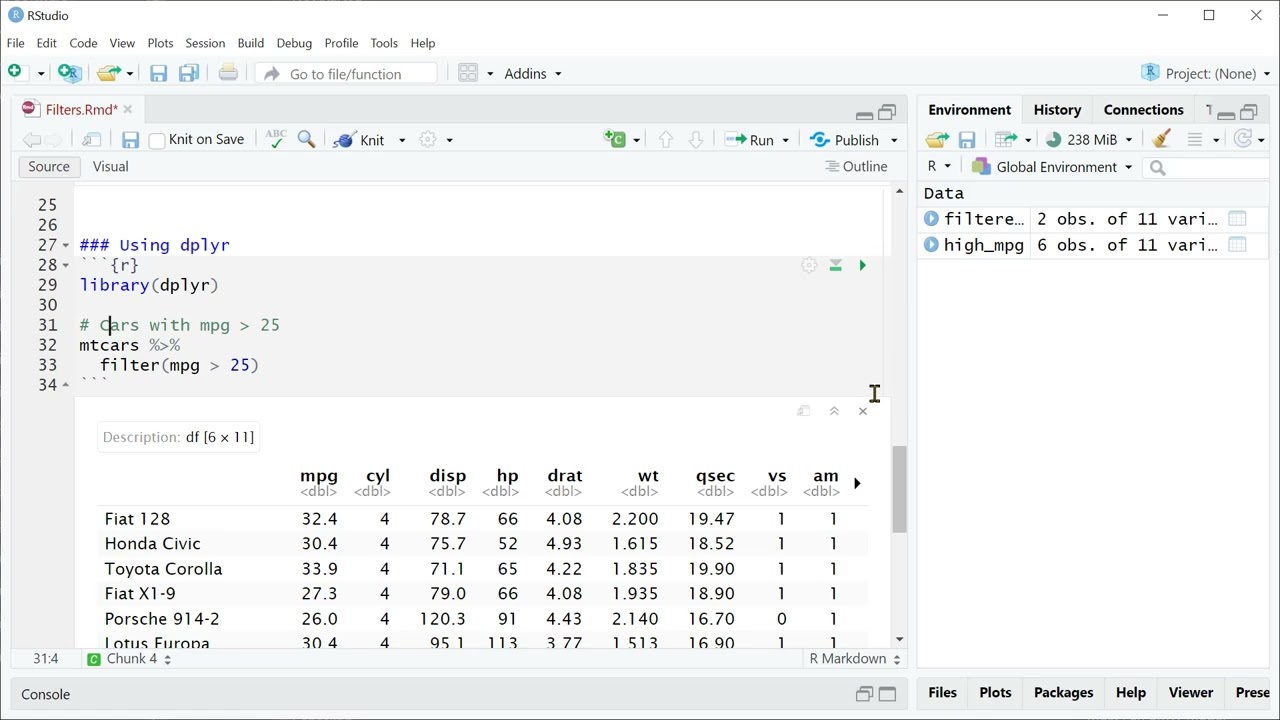1280x720 pixels.
Task: Fold code section at line 27
Action: click(66, 245)
